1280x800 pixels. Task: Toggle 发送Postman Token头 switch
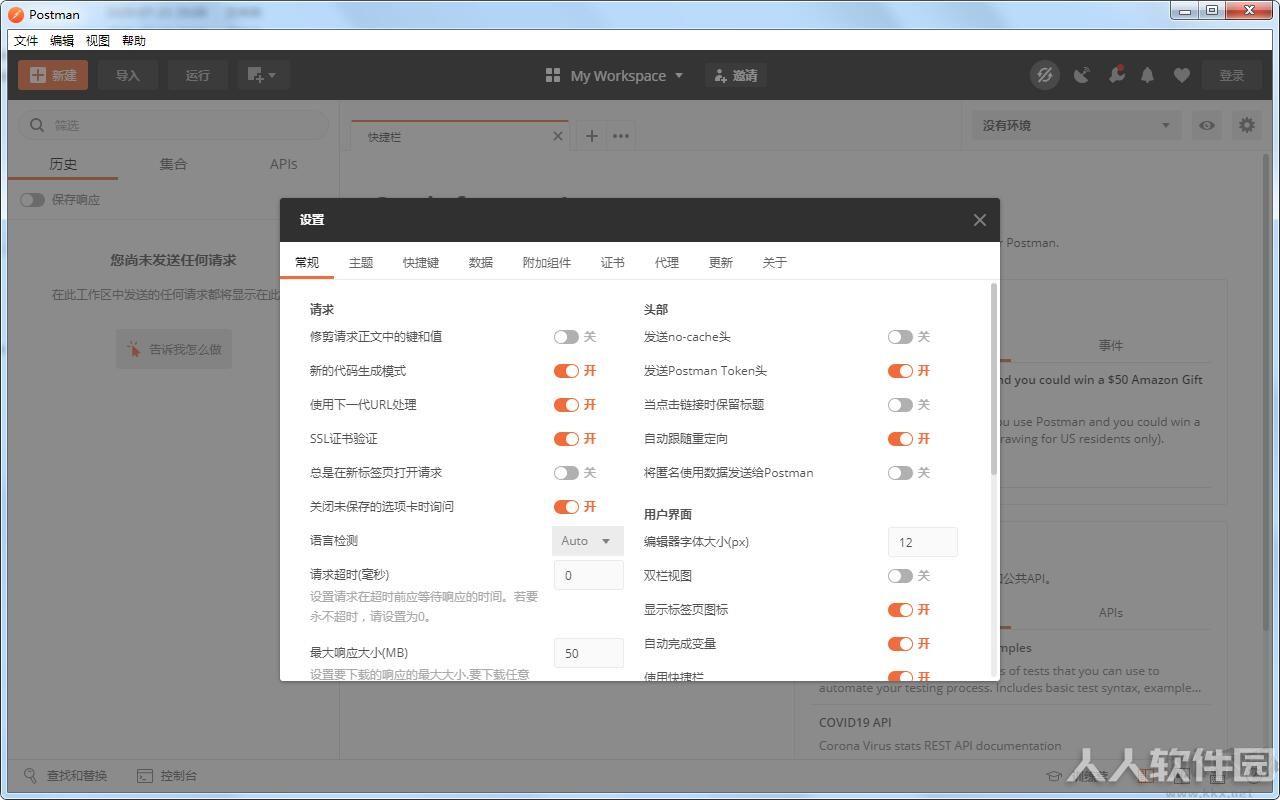[x=900, y=371]
